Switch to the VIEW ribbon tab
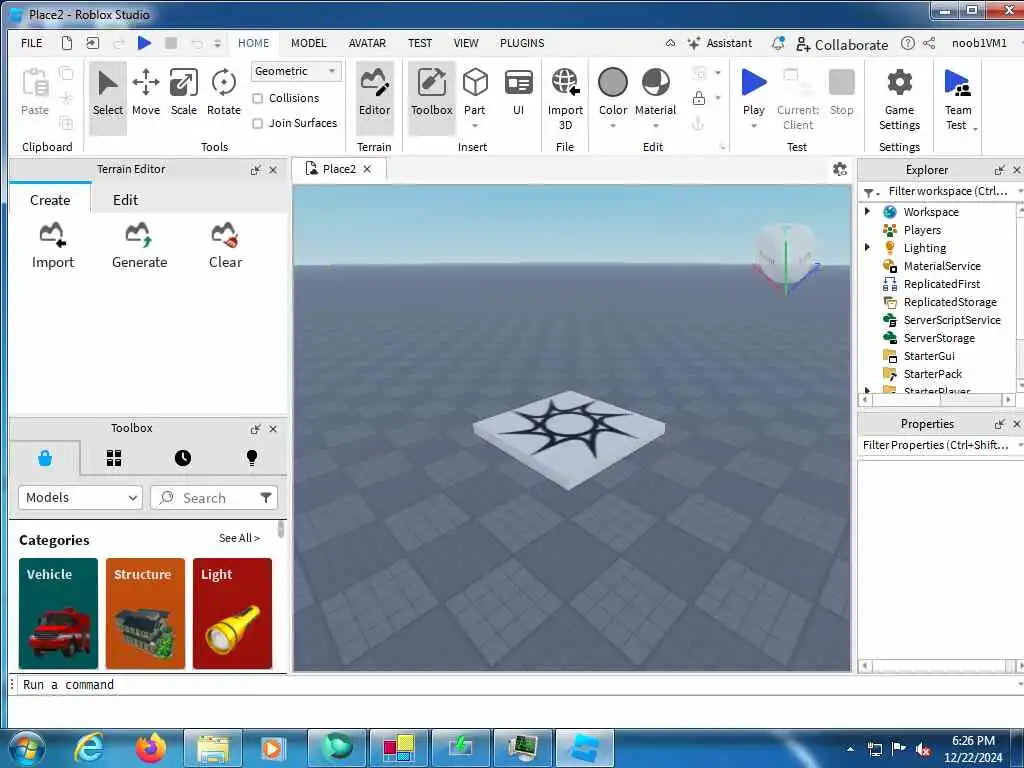This screenshot has height=768, width=1024. click(466, 43)
